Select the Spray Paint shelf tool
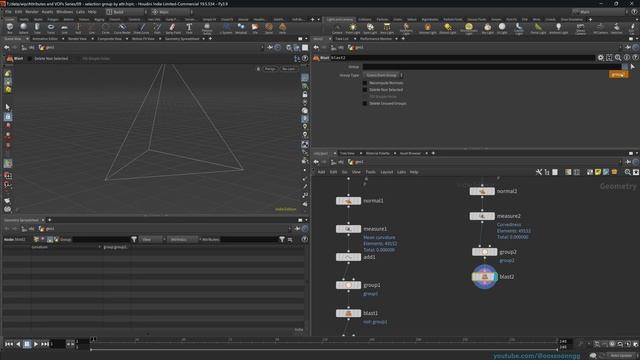The height and width of the screenshot is (360, 640). click(x=173, y=28)
